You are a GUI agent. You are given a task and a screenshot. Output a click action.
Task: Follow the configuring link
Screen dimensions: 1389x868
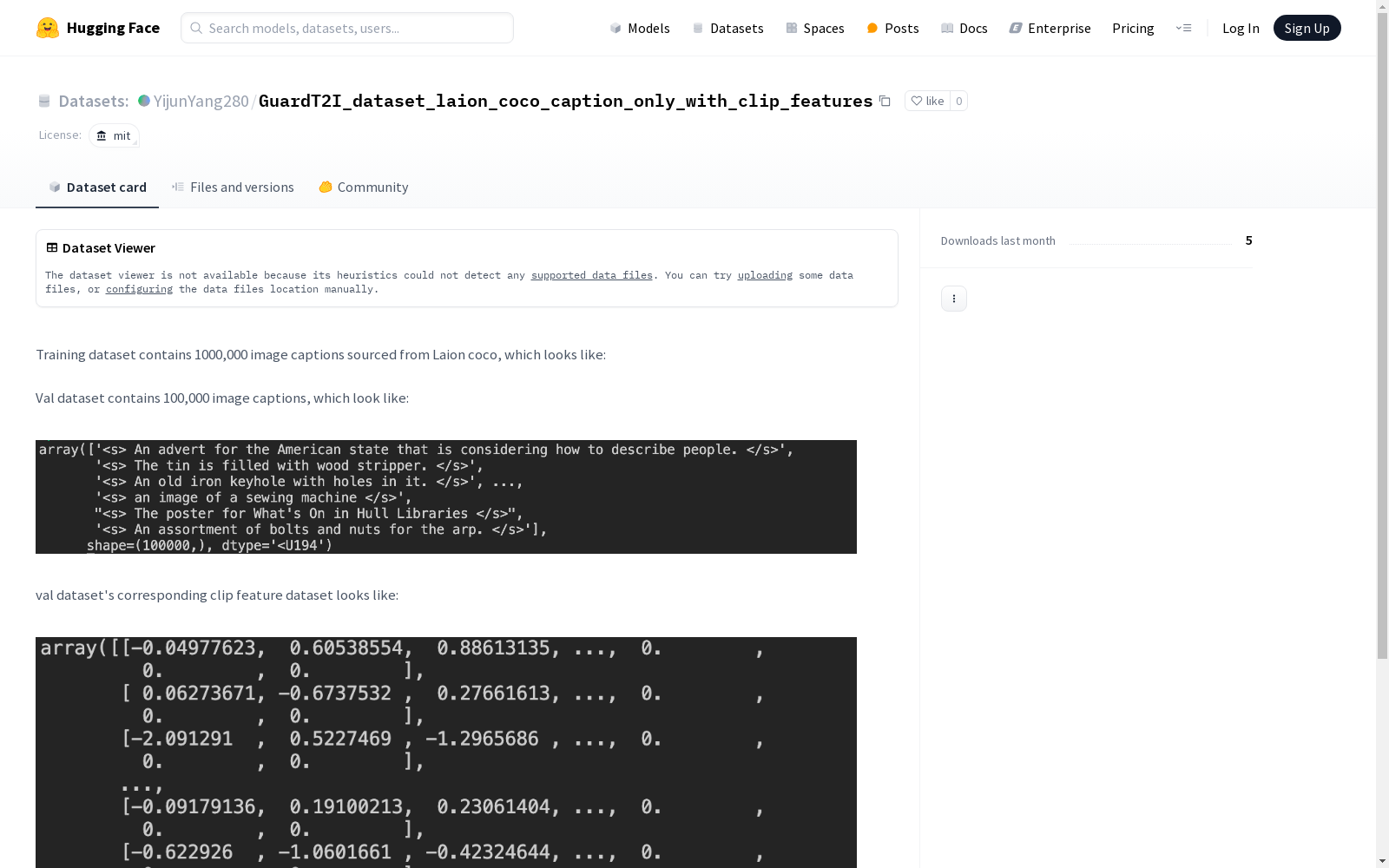[139, 289]
